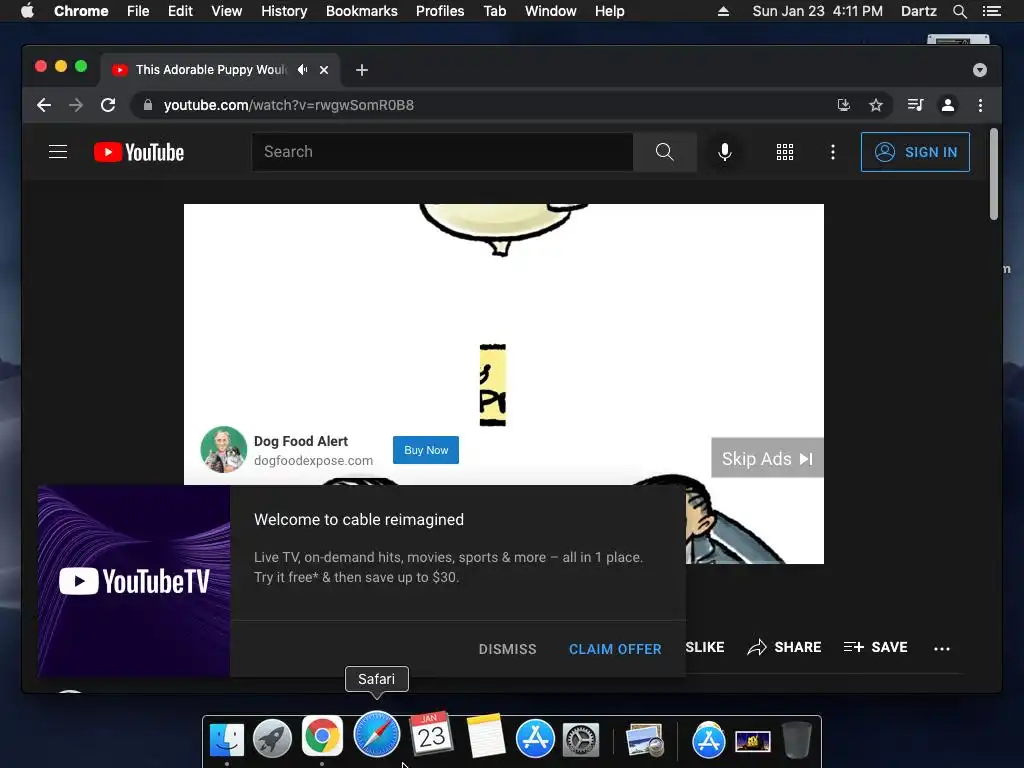Open Notification Center list icon
The image size is (1024, 768).
[x=992, y=11]
